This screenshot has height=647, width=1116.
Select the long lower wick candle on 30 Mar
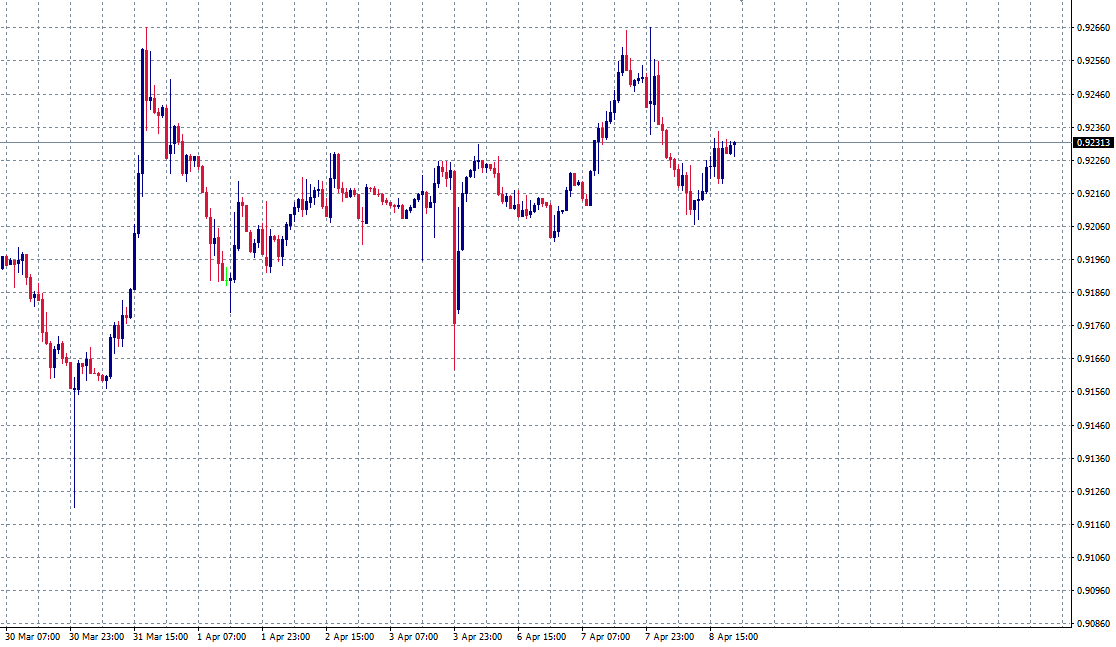[72, 440]
